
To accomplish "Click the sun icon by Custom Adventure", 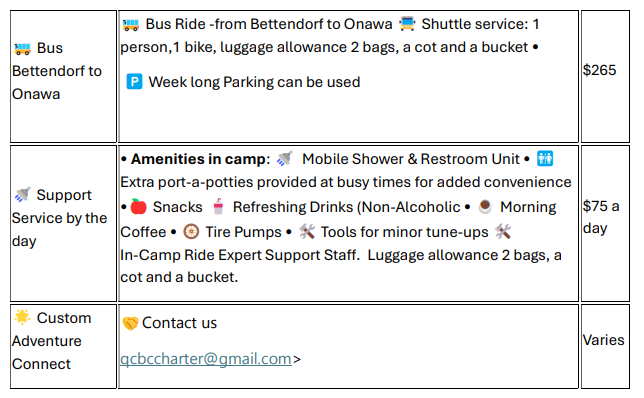I will [22, 317].
